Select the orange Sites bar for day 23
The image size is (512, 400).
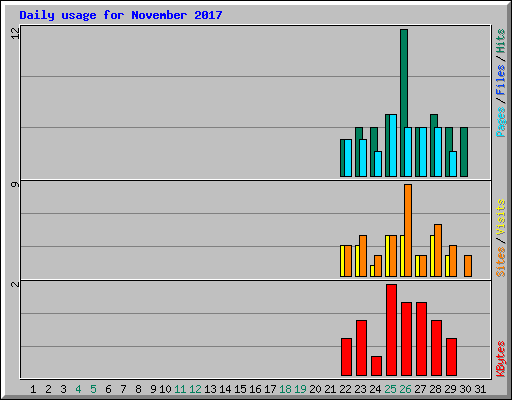(363, 256)
